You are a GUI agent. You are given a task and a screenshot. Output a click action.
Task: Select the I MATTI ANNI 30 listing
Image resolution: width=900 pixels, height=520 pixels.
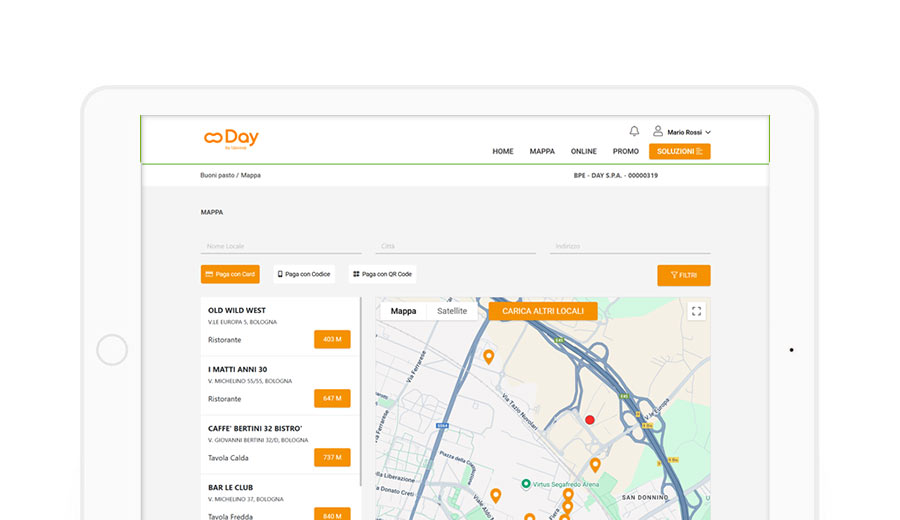(280, 386)
